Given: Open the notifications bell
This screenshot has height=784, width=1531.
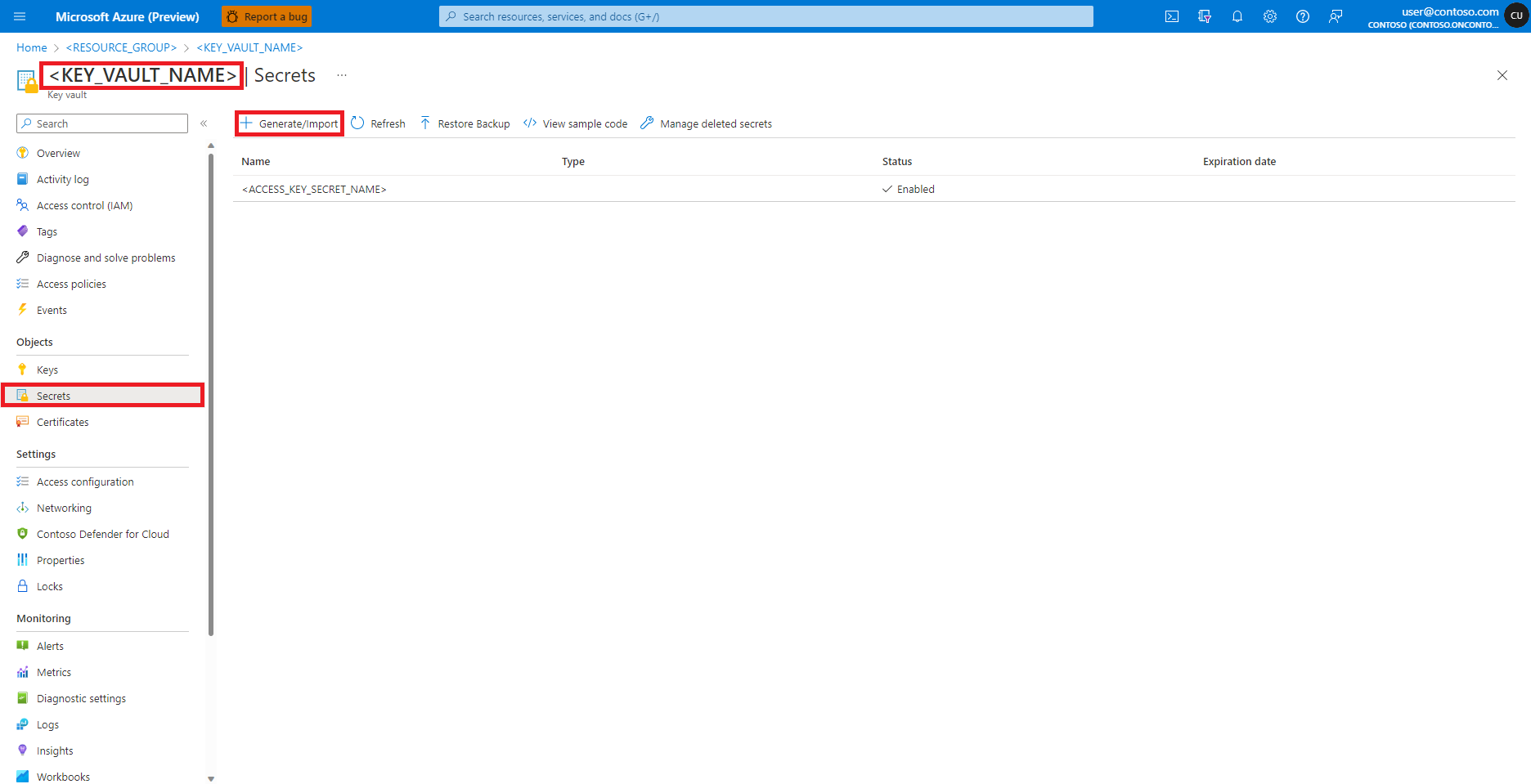Looking at the screenshot, I should (x=1237, y=16).
